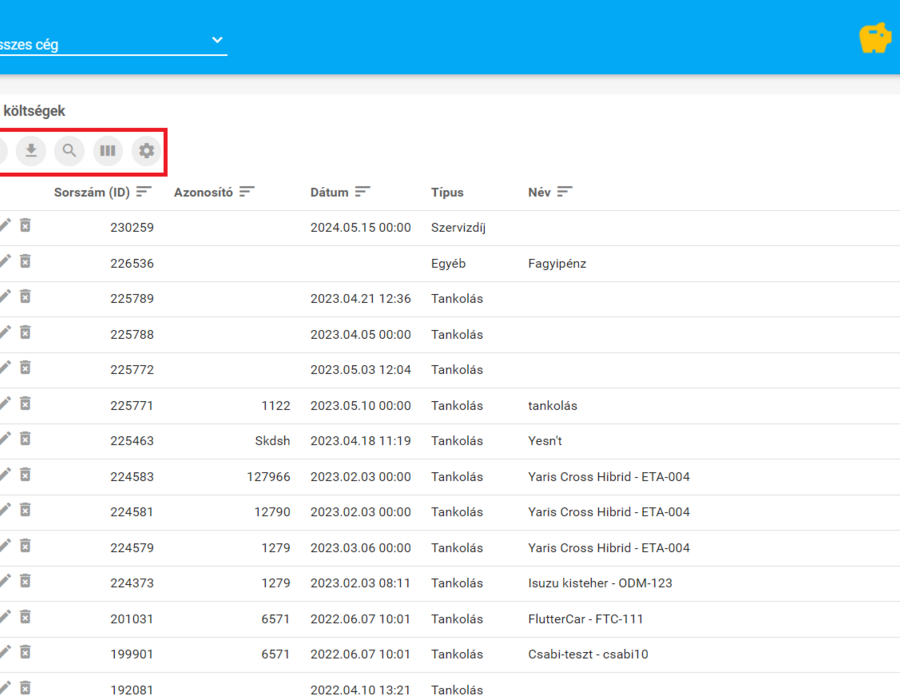Click identifier 127966 cell
The image size is (900, 700).
[269, 477]
